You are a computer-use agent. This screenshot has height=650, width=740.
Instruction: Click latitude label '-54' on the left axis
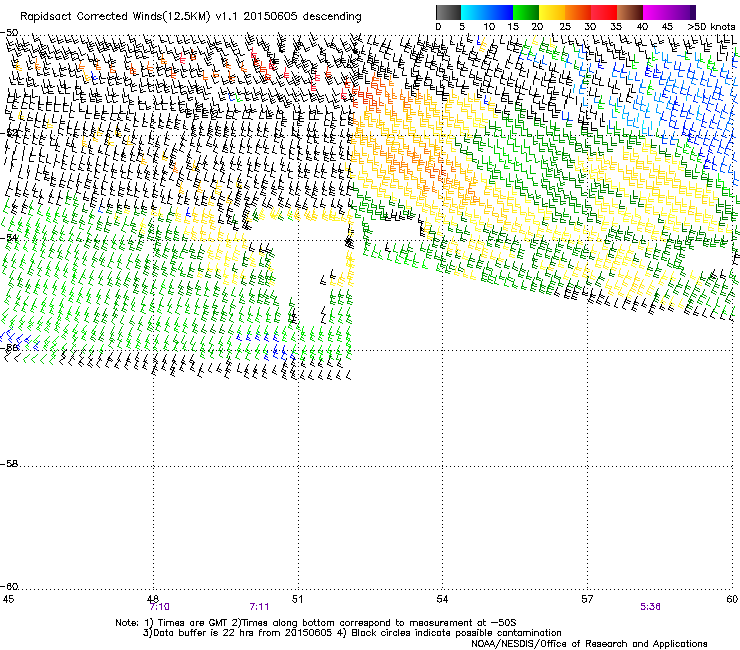(x=9, y=237)
